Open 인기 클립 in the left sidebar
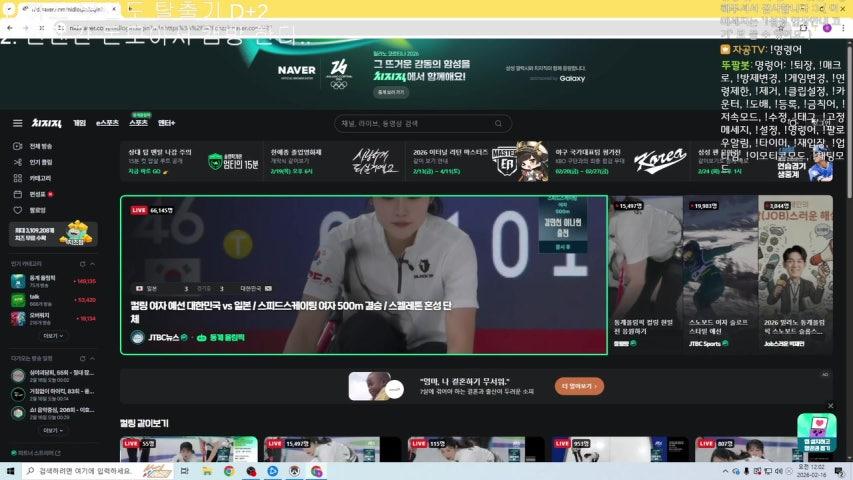The height and width of the screenshot is (480, 853). click(x=34, y=162)
